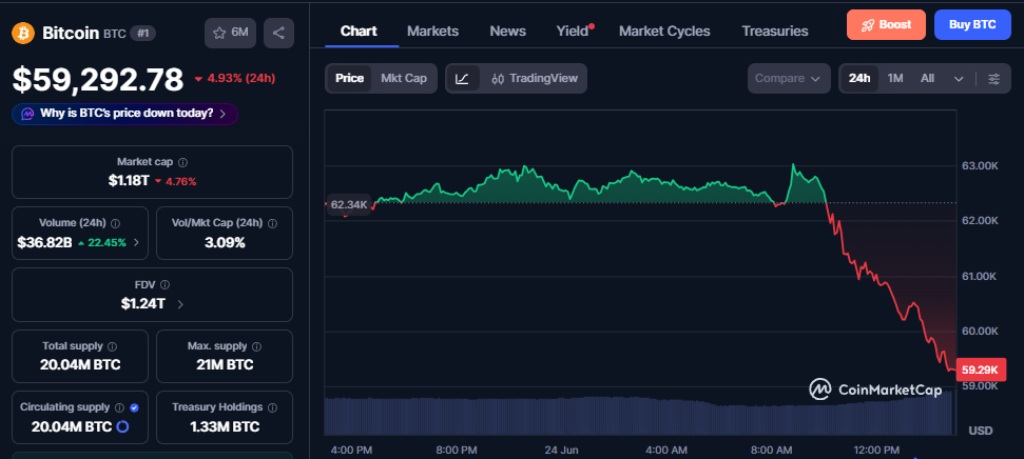
Task: Open 'Why is BTC's price down today?'
Action: pos(125,114)
